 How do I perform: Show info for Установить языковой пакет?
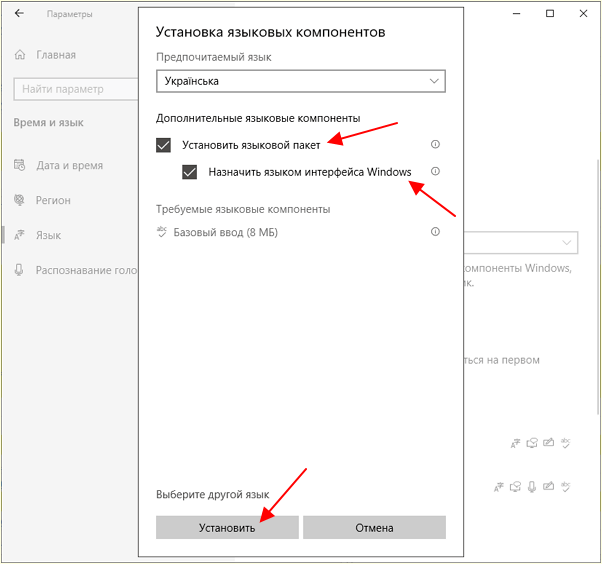tap(435, 144)
